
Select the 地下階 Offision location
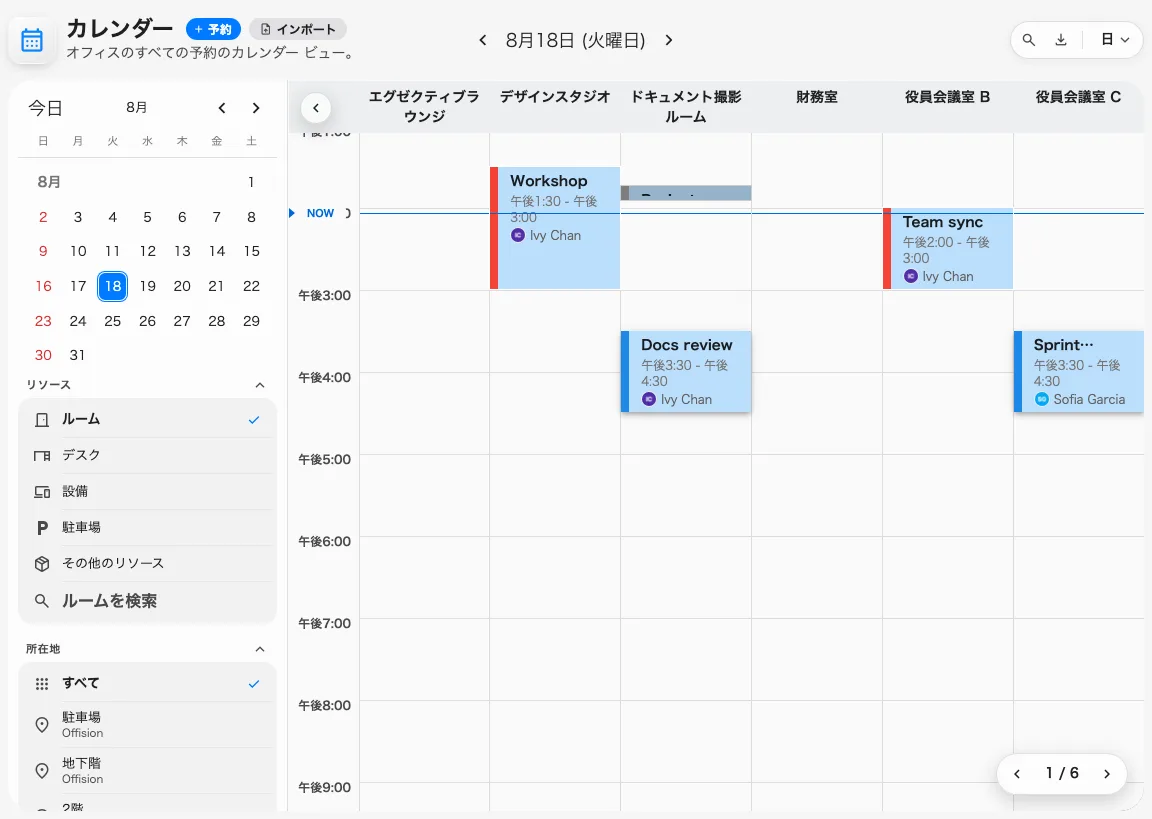(147, 771)
